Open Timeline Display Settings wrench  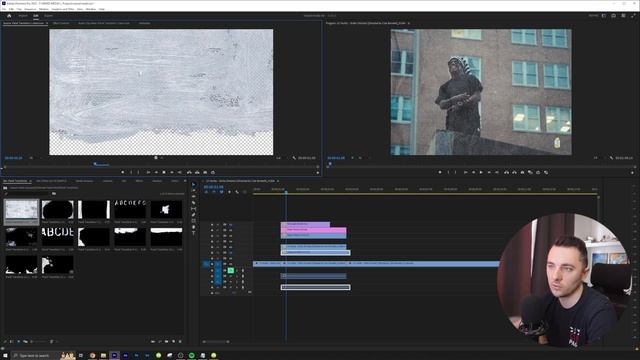coord(237,192)
